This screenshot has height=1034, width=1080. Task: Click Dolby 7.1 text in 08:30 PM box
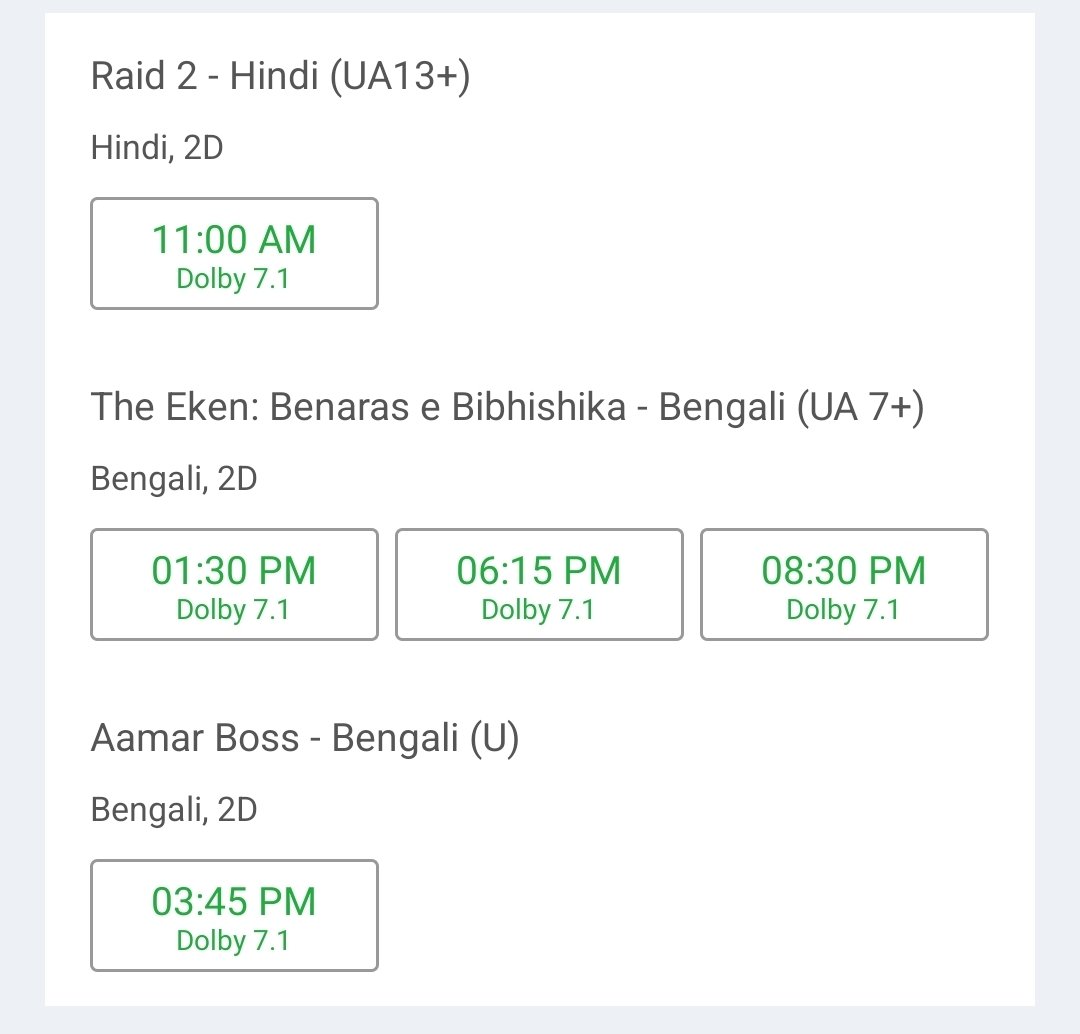(x=843, y=610)
